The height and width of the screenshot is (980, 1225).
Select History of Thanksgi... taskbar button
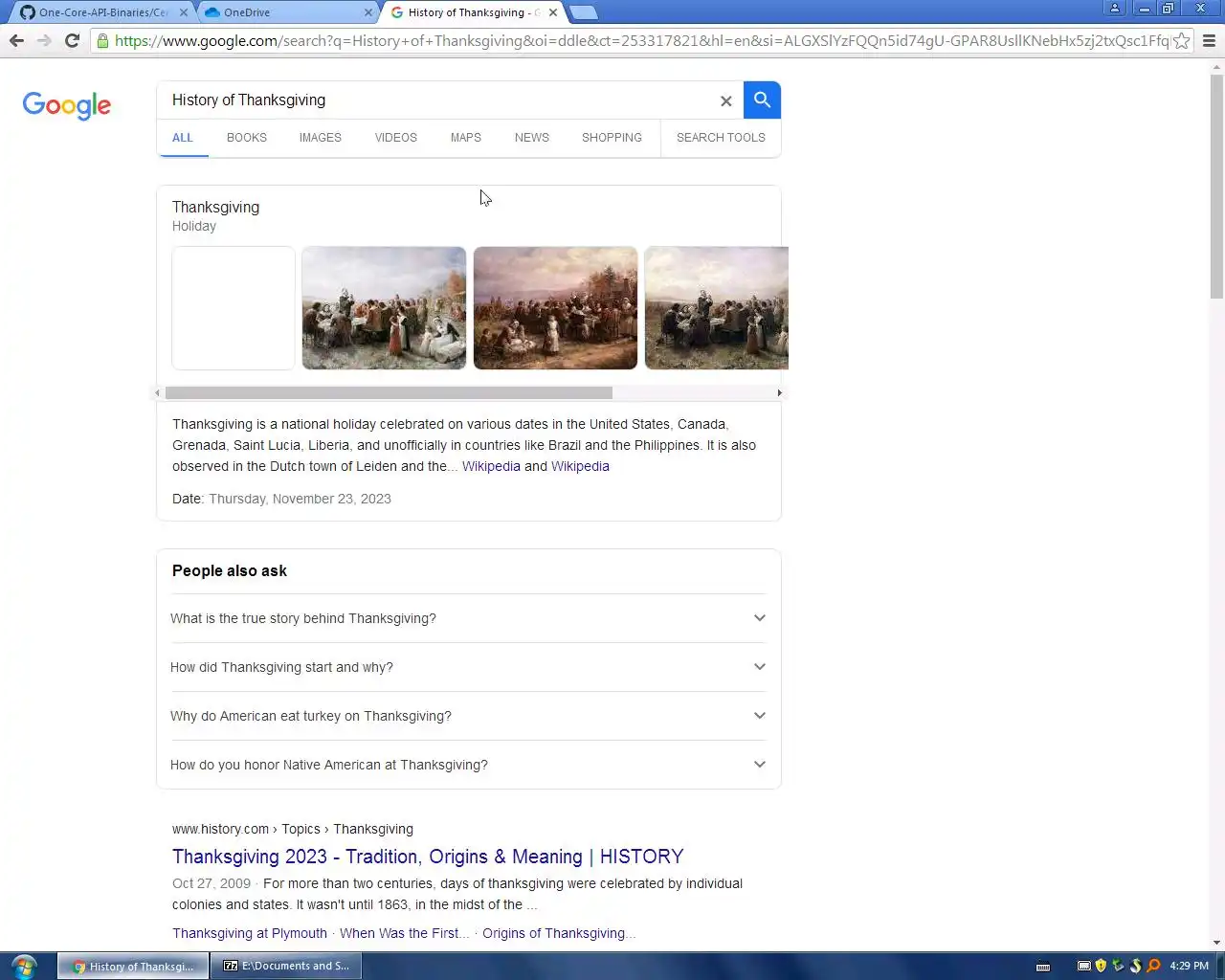[x=133, y=966]
